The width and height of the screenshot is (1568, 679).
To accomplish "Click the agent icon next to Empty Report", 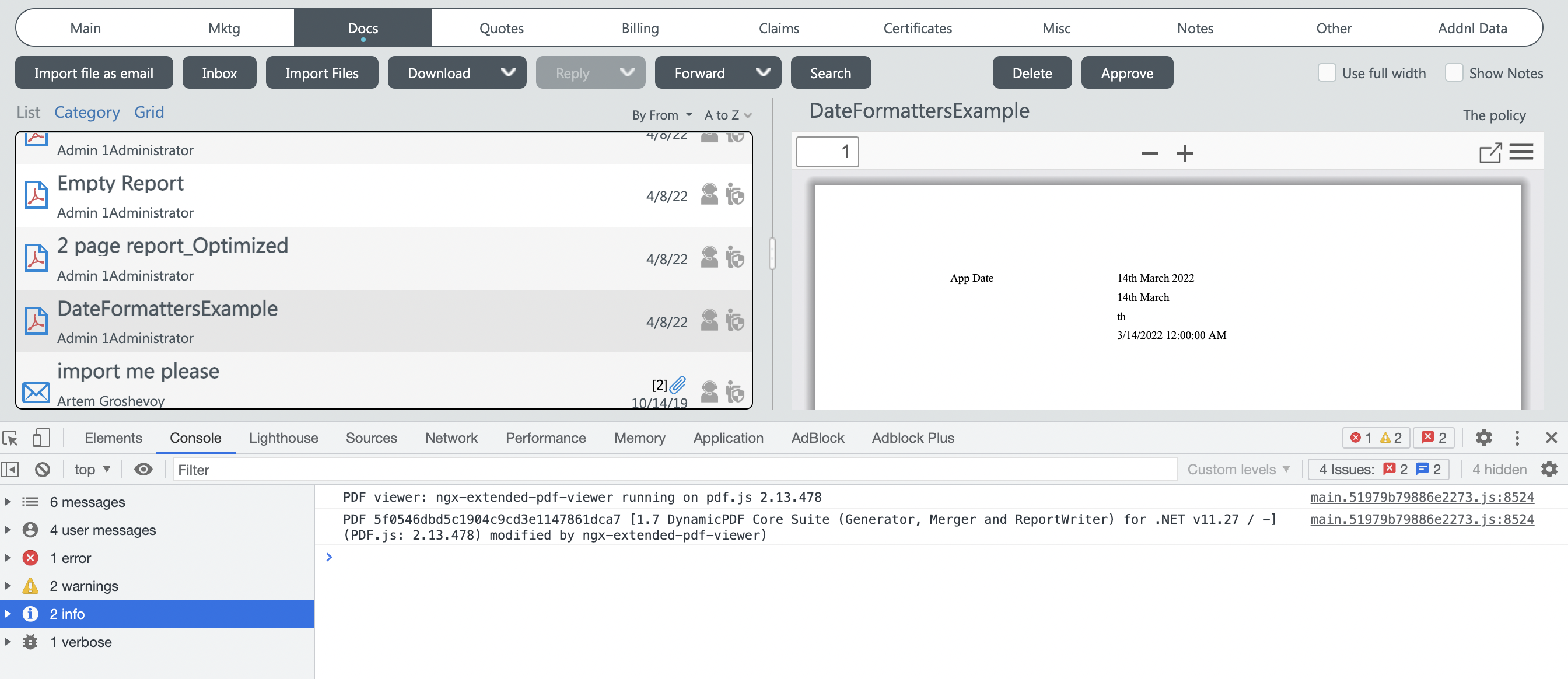I will click(709, 195).
